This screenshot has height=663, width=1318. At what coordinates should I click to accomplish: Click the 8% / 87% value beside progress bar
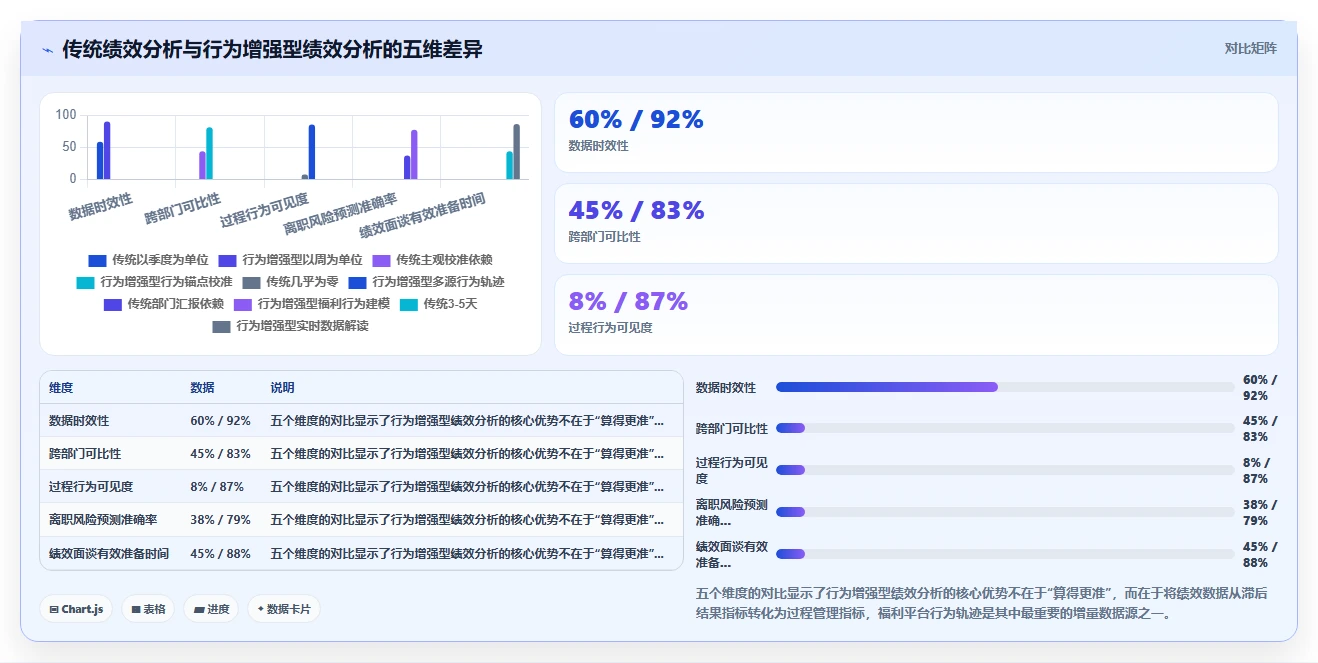click(1256, 470)
